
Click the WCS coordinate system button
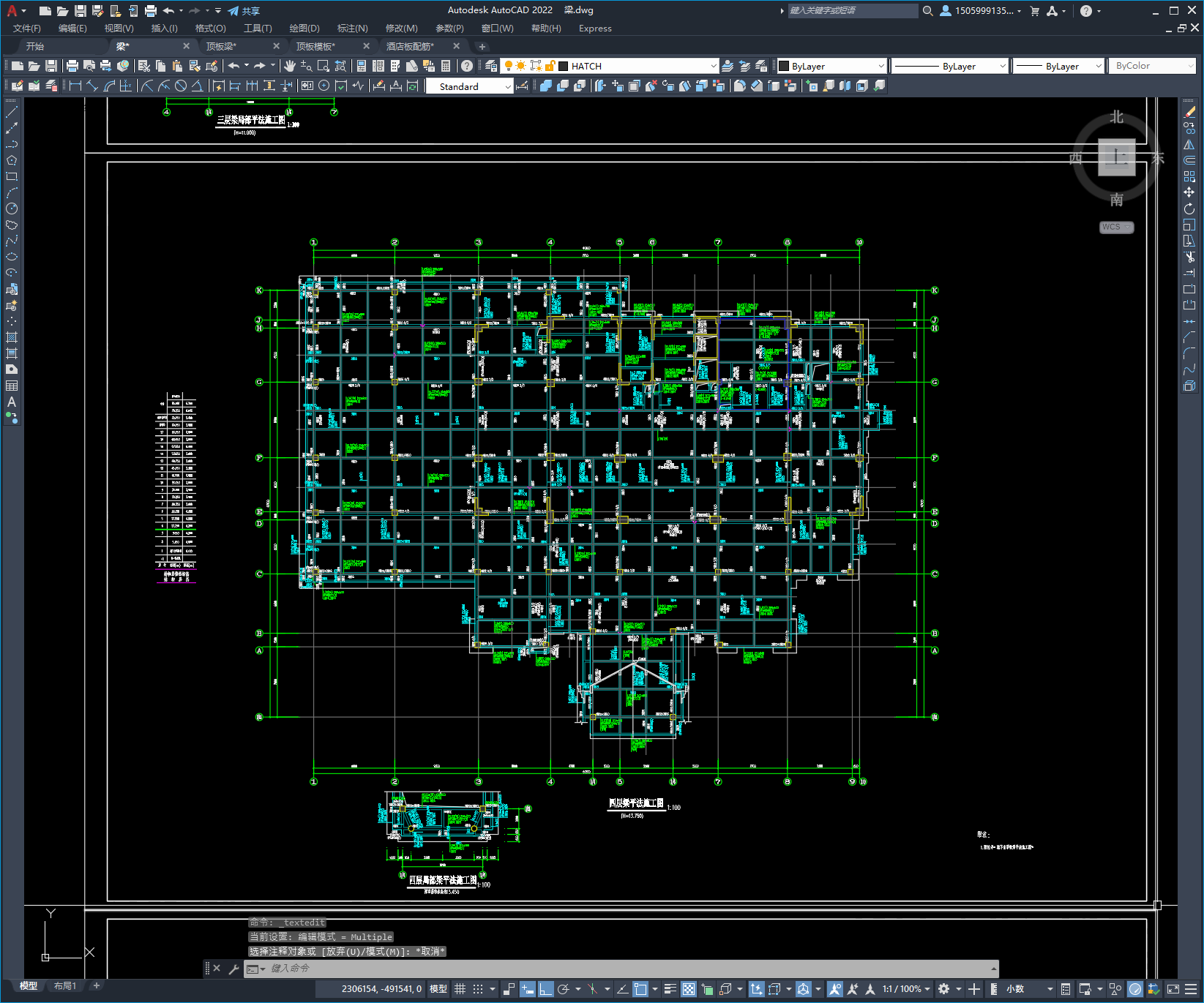[1116, 227]
